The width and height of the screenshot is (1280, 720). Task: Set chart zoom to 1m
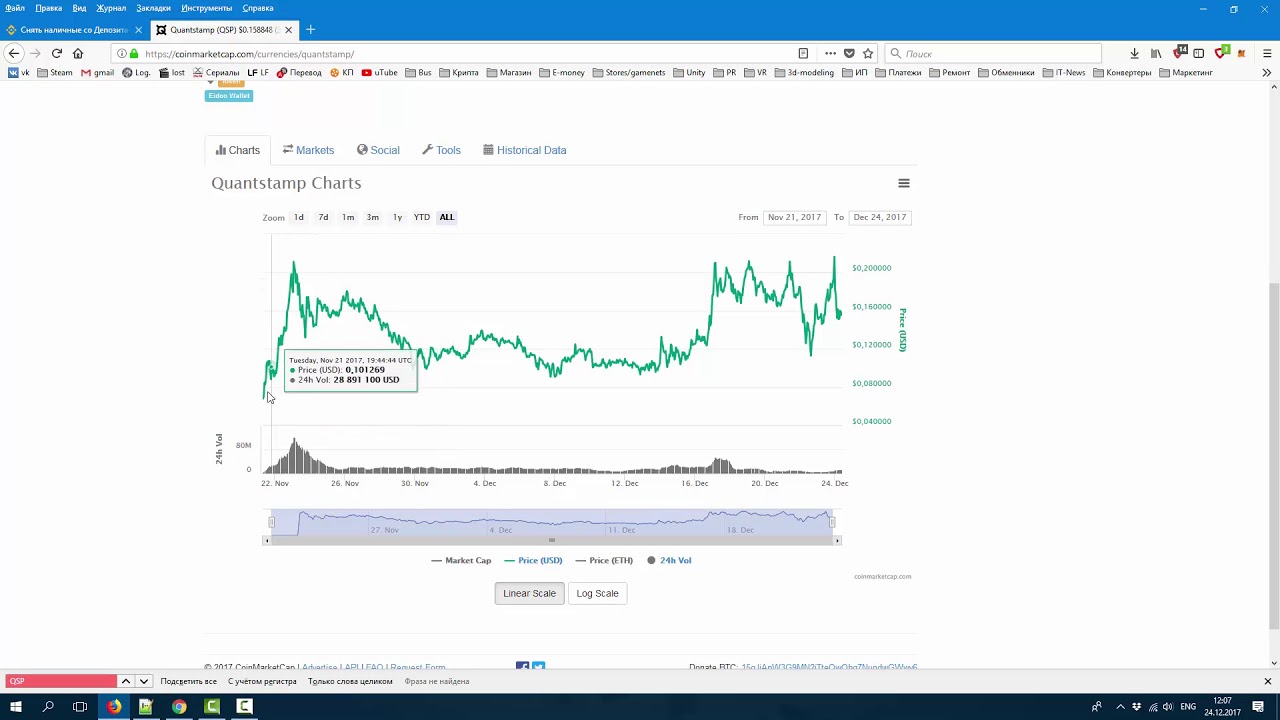(348, 217)
